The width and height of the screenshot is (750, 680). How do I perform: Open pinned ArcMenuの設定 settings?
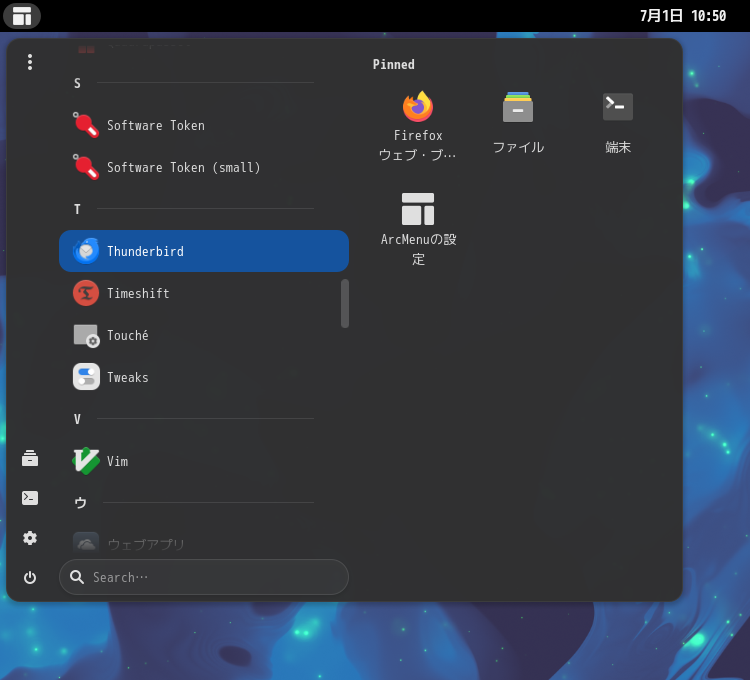pos(418,229)
